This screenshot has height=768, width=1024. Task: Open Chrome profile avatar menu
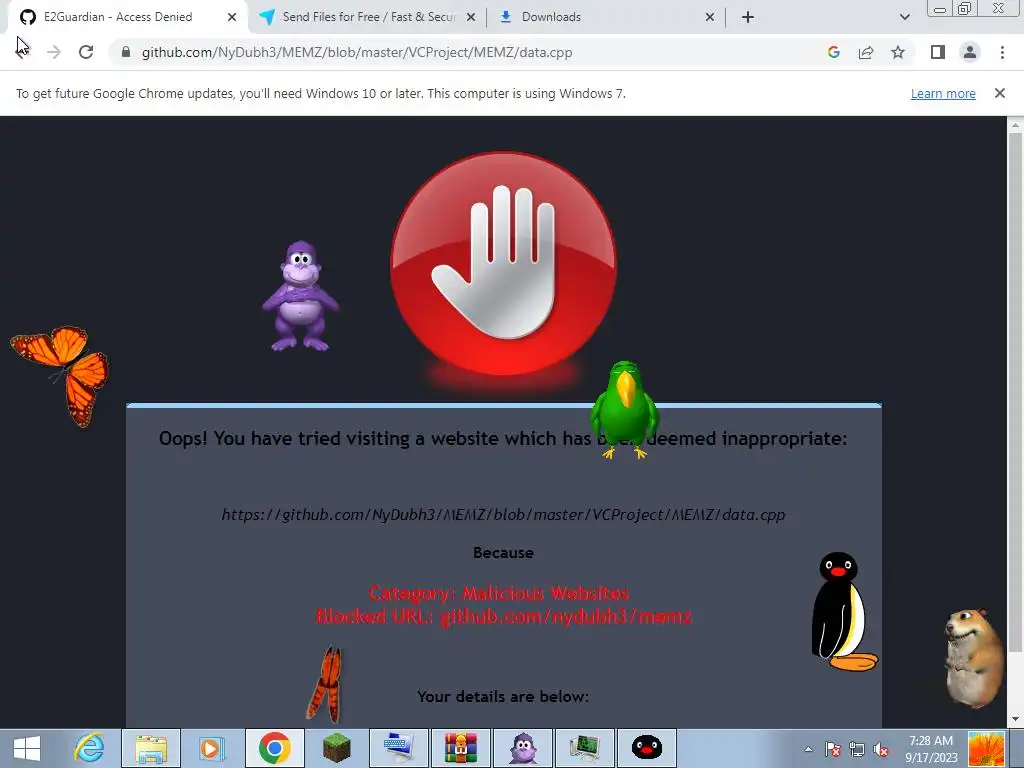(970, 52)
